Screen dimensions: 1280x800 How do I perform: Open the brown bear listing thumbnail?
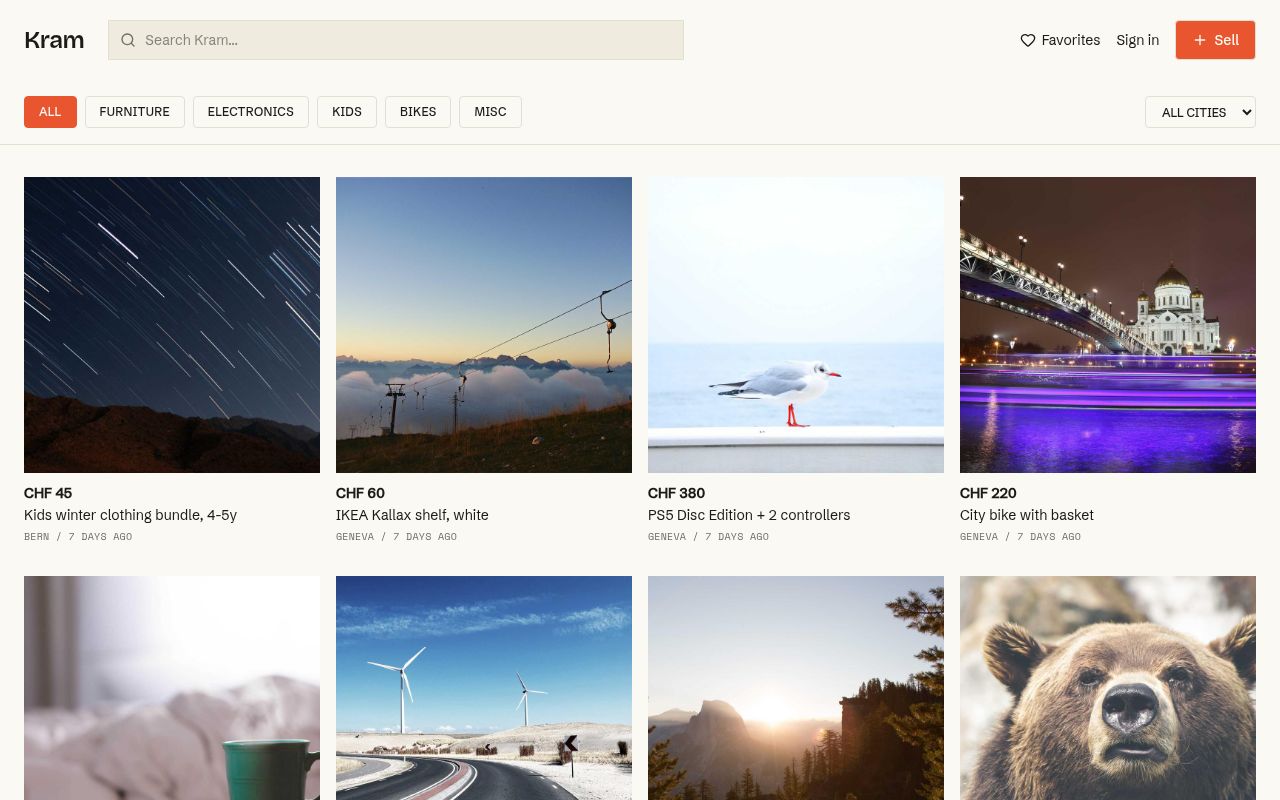(x=1108, y=688)
